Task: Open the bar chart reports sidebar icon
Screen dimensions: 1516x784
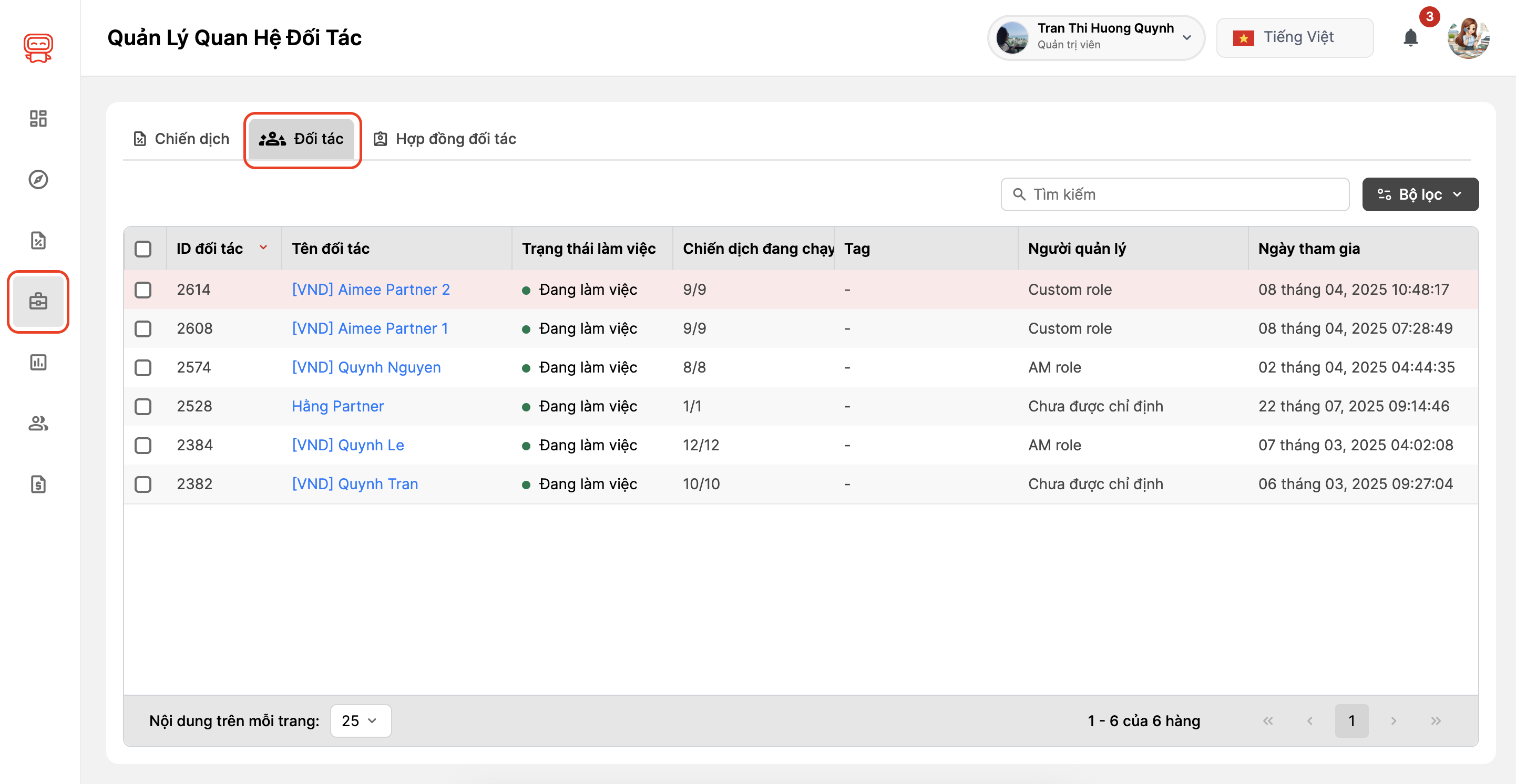Action: click(x=38, y=362)
